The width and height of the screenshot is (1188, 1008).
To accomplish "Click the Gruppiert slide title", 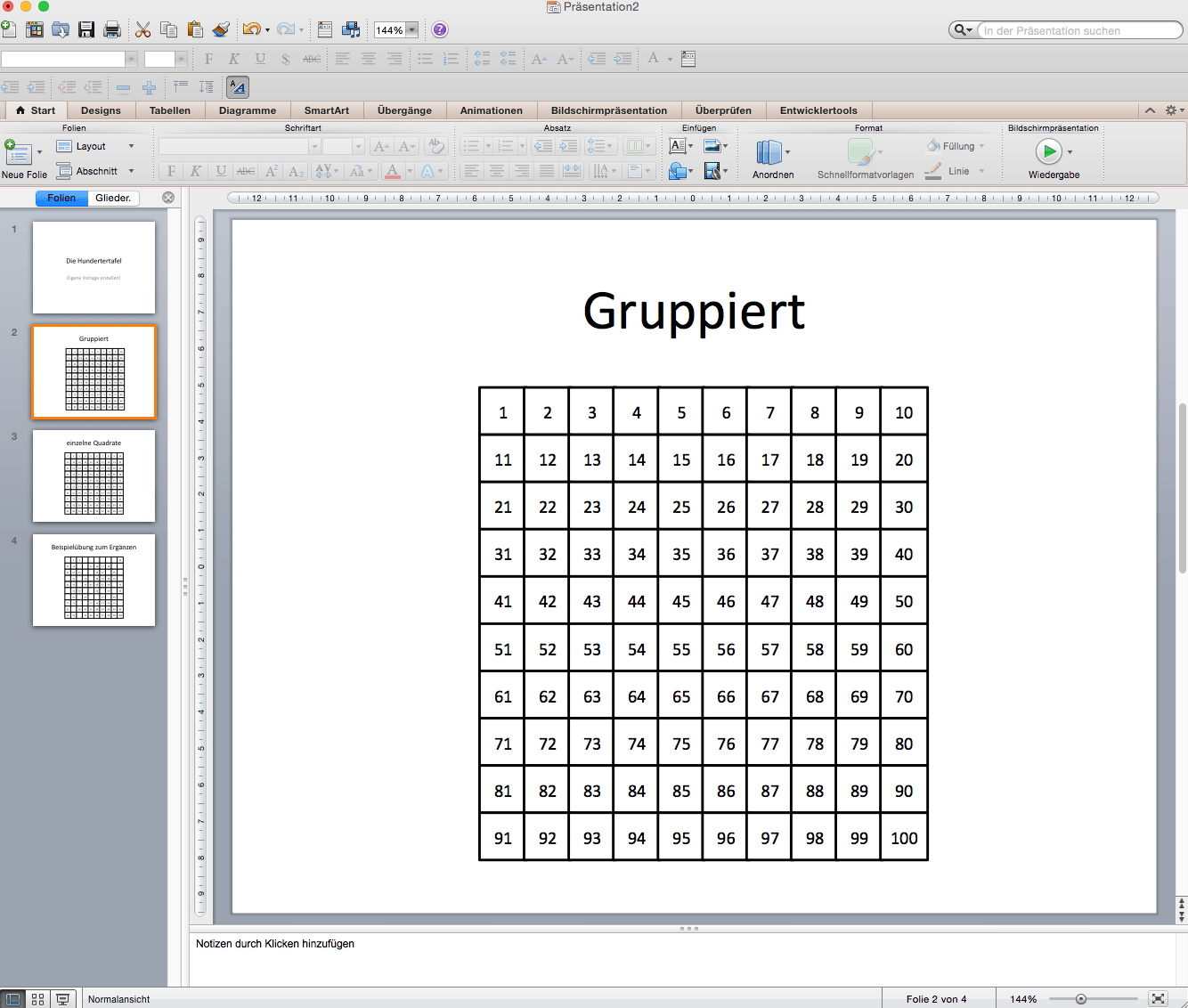I will (x=694, y=312).
